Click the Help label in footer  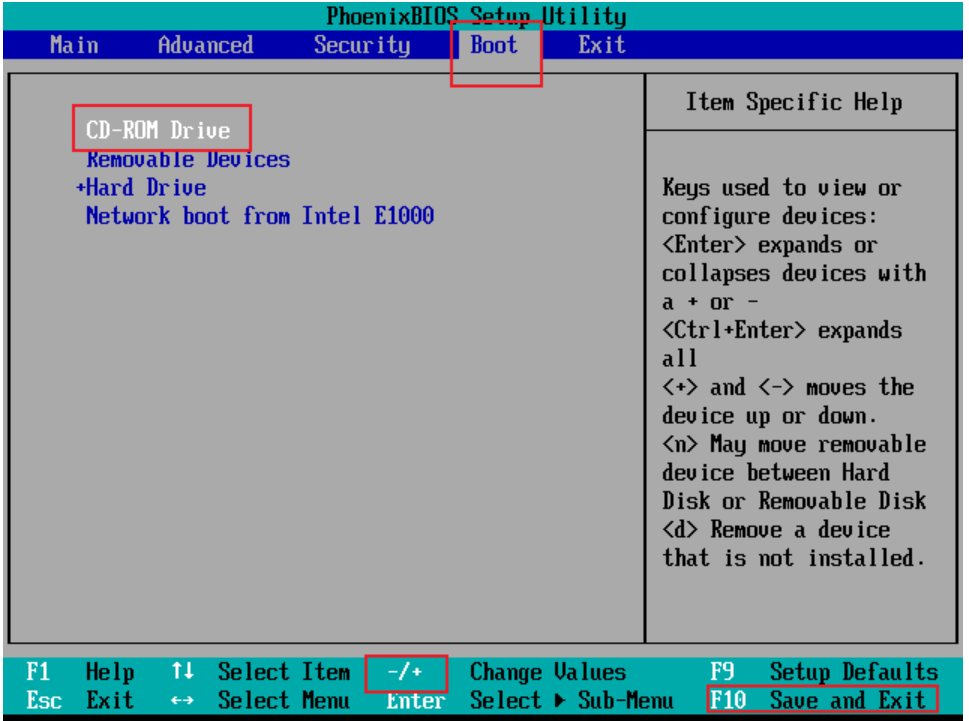pyautogui.click(x=109, y=672)
